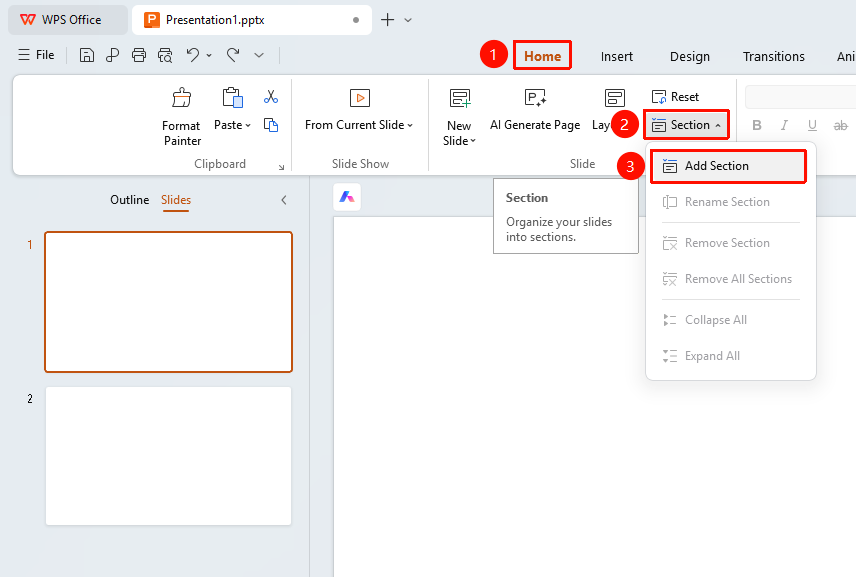
Task: Click the WPS AI floating icon above slide
Action: (347, 197)
